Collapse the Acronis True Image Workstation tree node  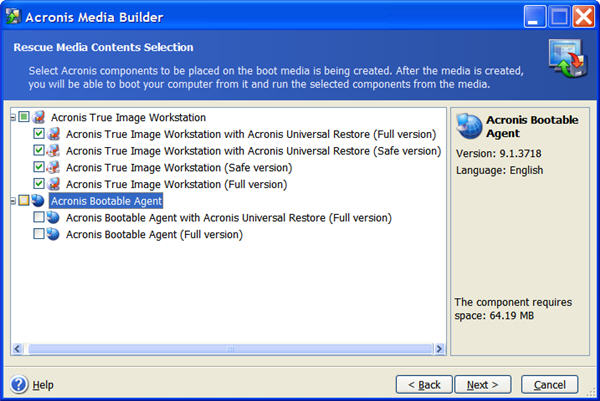pos(13,117)
